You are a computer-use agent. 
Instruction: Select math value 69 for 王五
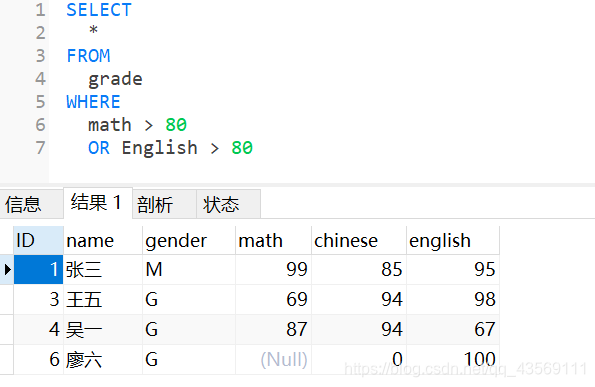pyautogui.click(x=273, y=299)
